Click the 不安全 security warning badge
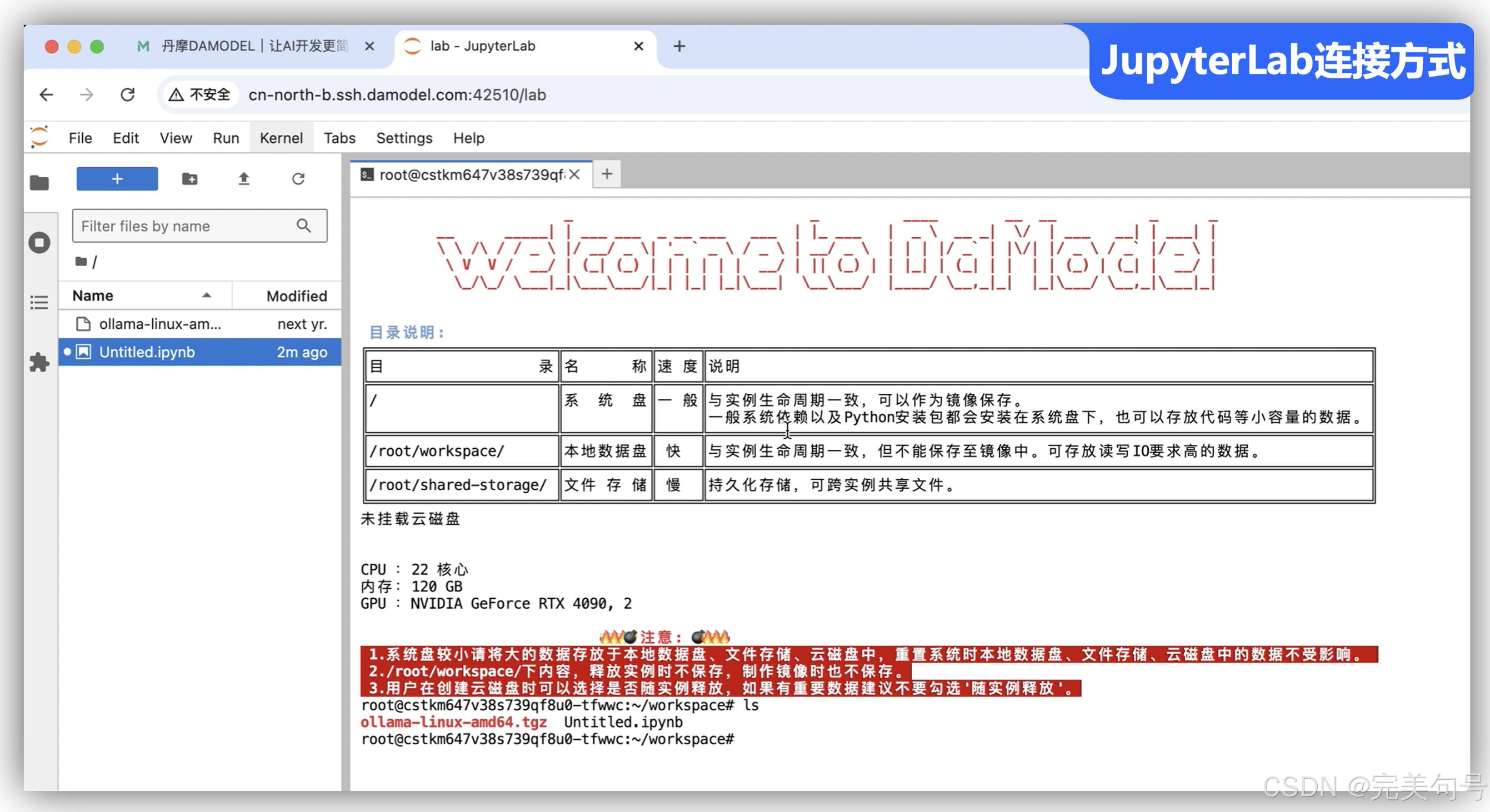 click(199, 95)
